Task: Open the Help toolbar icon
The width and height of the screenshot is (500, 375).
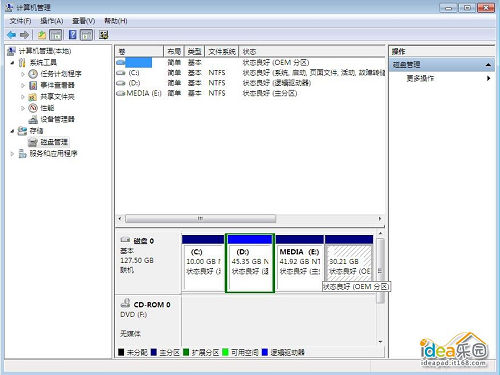Action: (72, 35)
